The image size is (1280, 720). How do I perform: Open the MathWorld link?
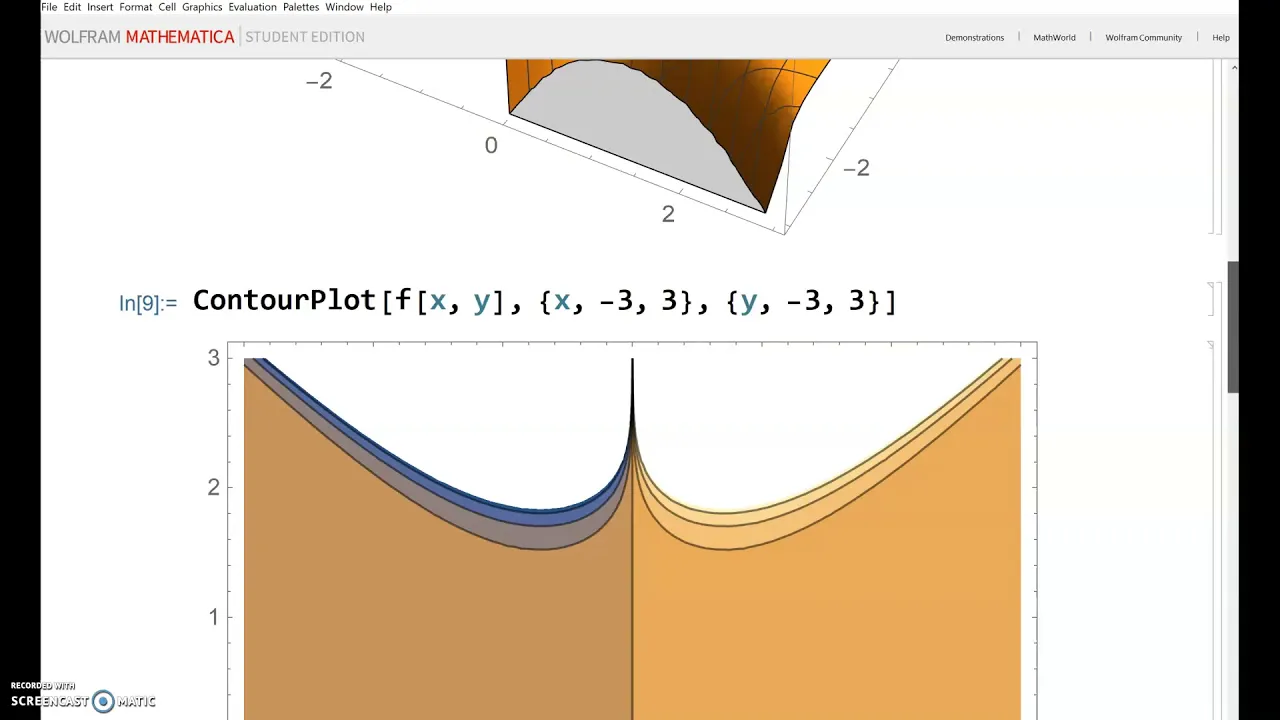1054,38
